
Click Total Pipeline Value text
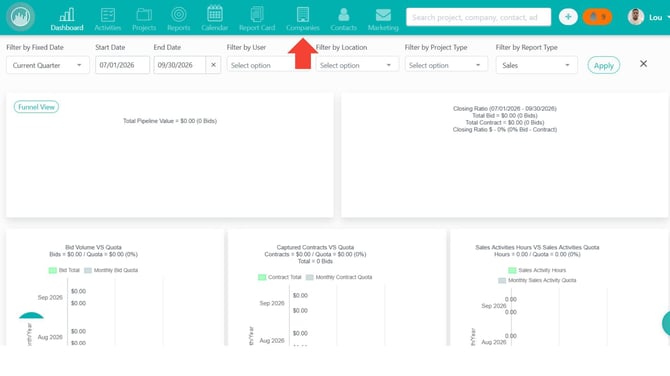pos(170,121)
